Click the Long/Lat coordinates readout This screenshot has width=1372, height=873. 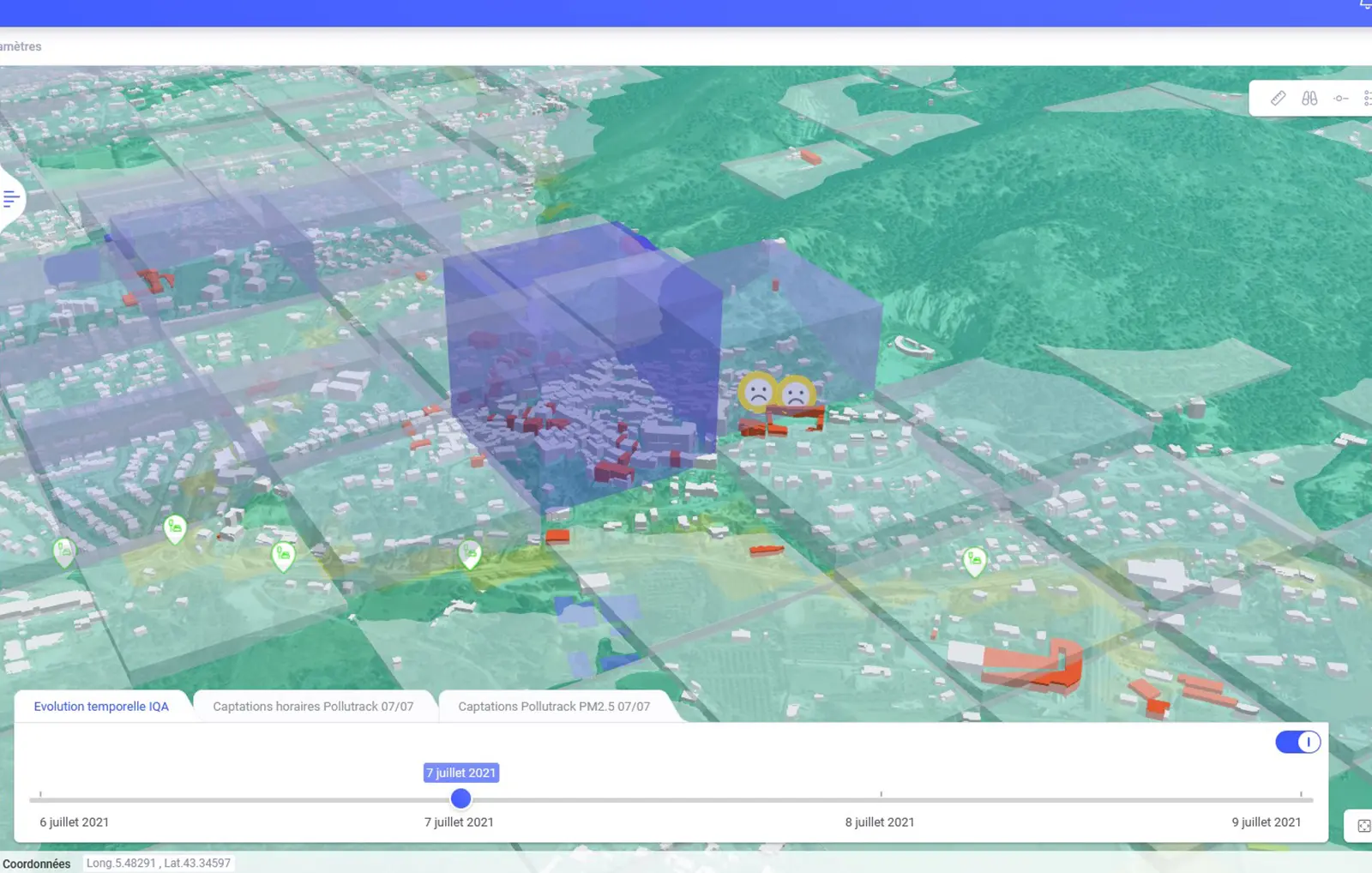[159, 863]
